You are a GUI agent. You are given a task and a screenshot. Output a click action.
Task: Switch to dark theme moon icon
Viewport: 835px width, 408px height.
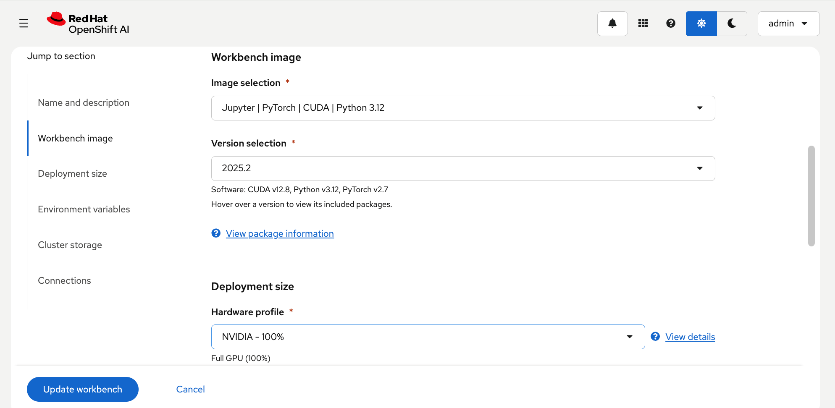click(732, 23)
